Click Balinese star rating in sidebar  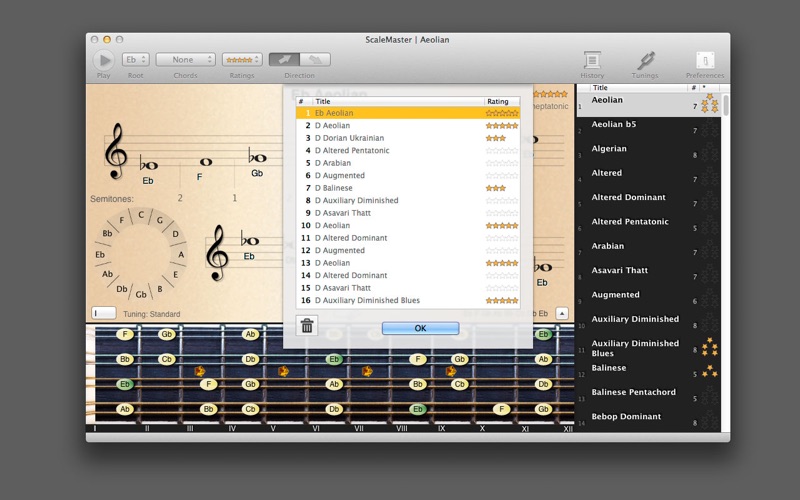(709, 371)
